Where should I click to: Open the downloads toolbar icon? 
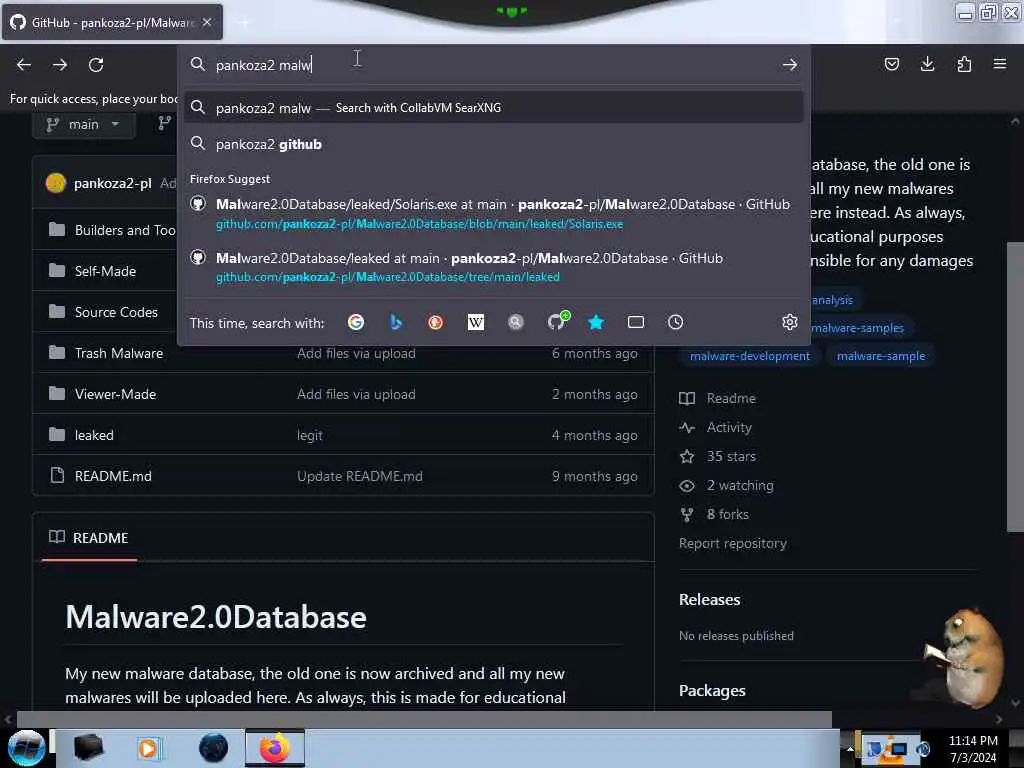[x=927, y=64]
